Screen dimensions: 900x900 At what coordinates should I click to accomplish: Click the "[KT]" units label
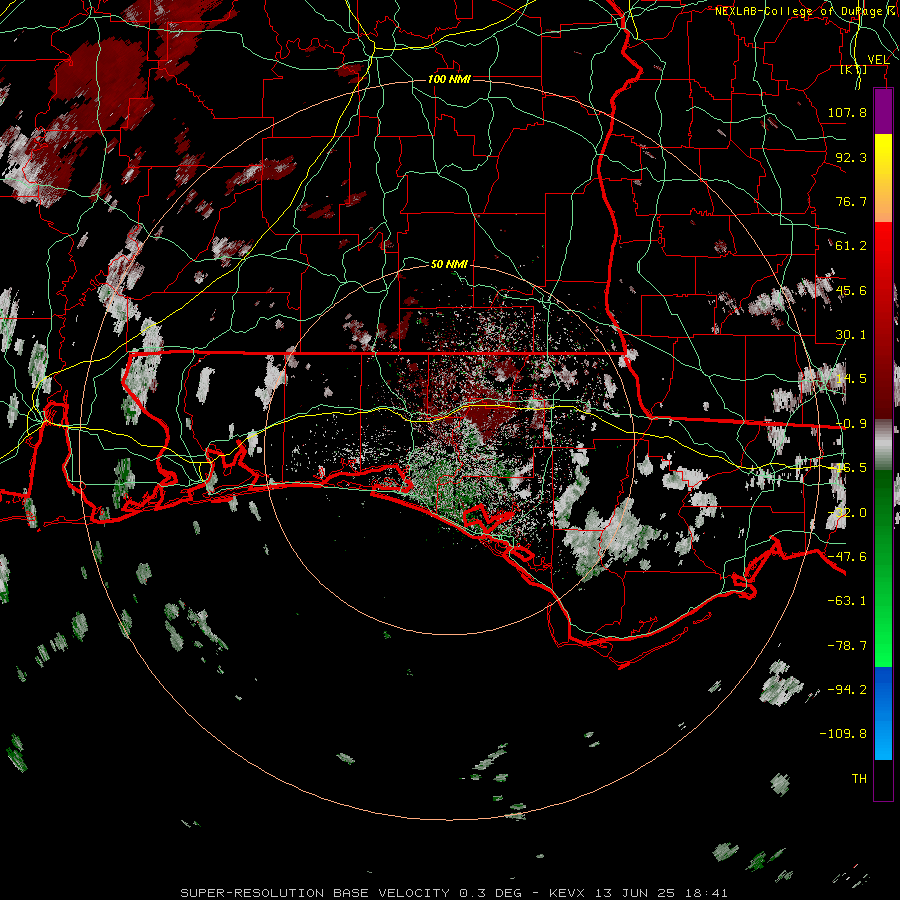(x=854, y=70)
